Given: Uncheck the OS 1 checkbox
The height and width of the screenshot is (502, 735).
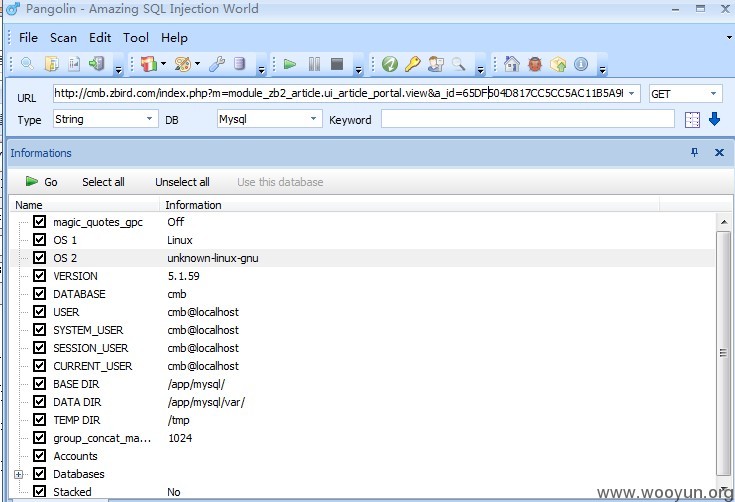Looking at the screenshot, I should 39,240.
